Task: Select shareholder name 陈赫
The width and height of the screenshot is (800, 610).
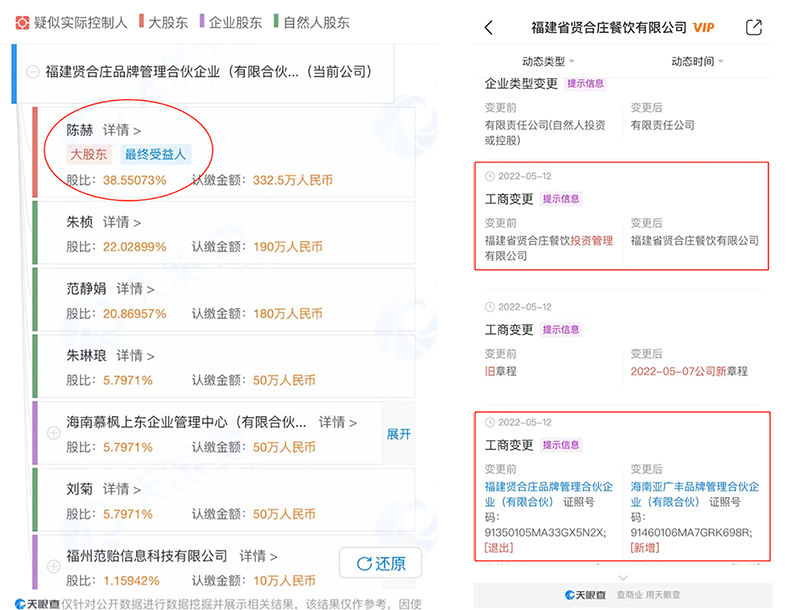Action: (80, 131)
